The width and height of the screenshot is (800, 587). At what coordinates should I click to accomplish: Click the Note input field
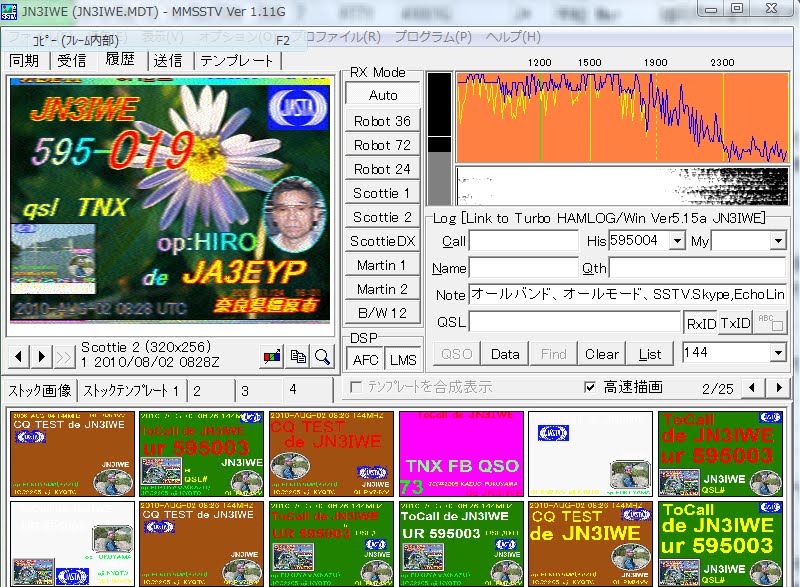coord(628,294)
